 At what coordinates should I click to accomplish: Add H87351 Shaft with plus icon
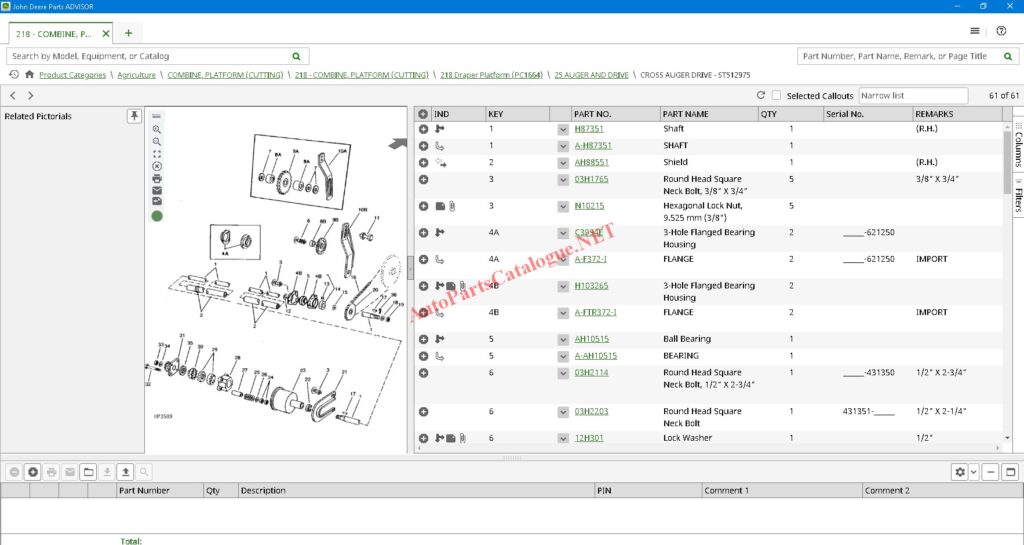coord(424,129)
